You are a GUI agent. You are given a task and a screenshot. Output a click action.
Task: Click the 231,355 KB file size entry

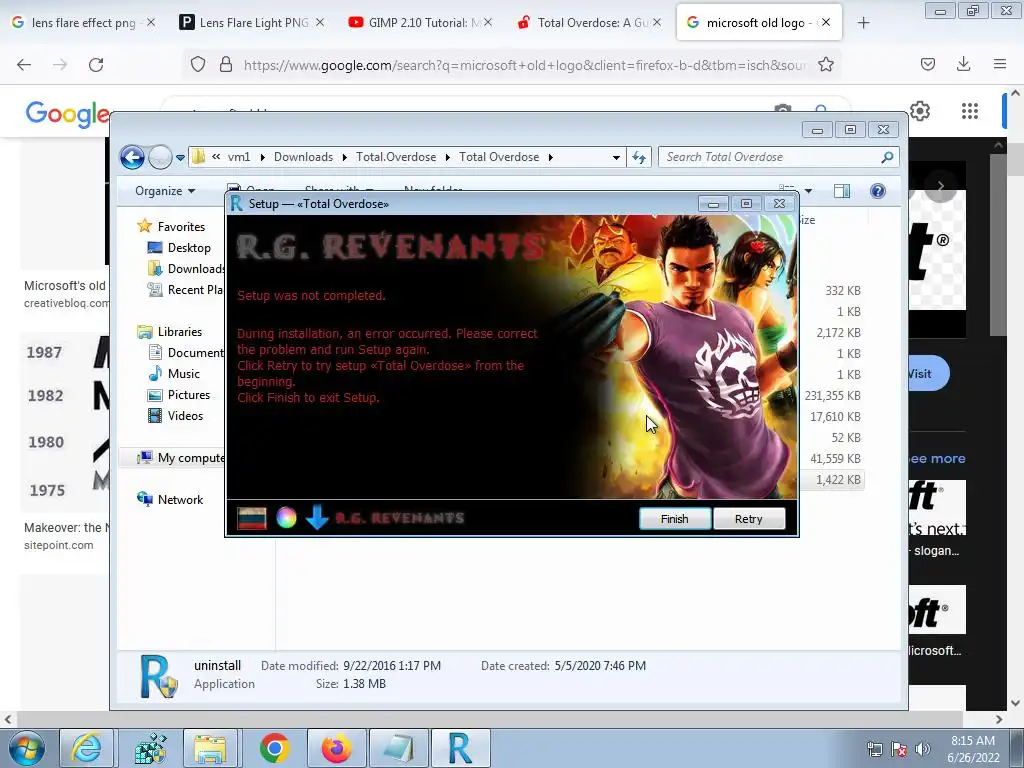tap(833, 396)
